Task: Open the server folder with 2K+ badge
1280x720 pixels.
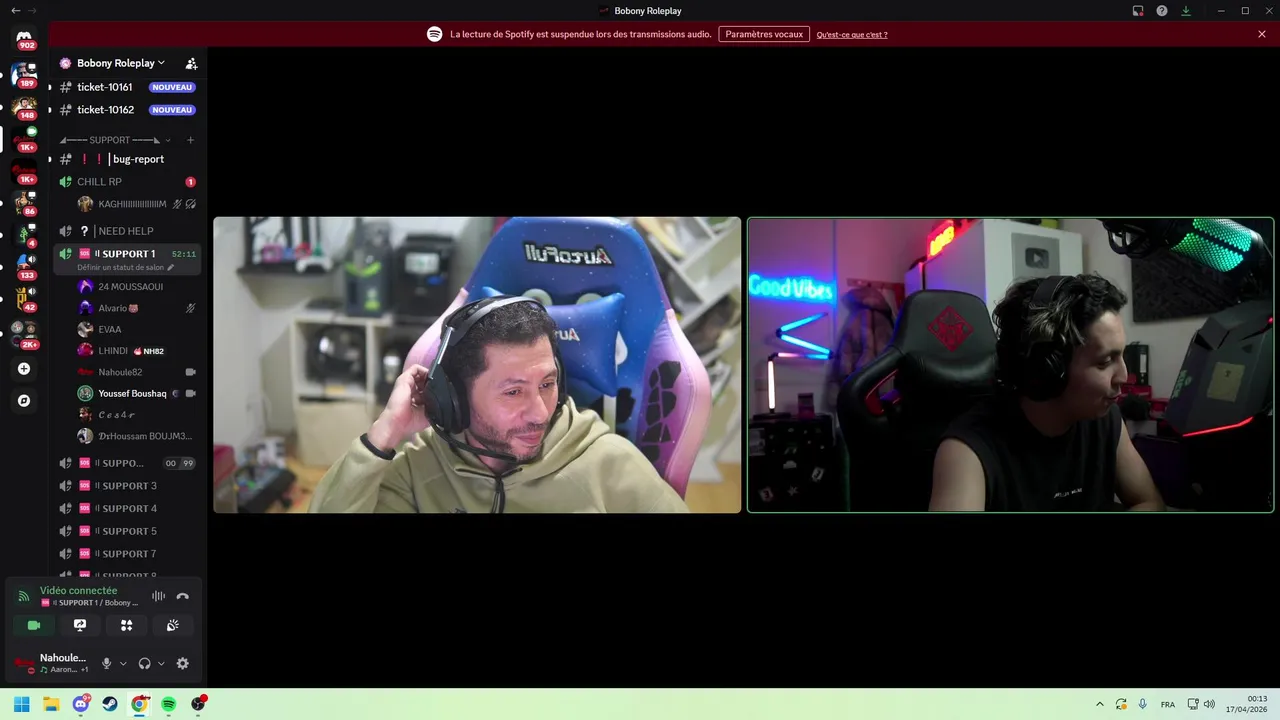Action: 24,334
